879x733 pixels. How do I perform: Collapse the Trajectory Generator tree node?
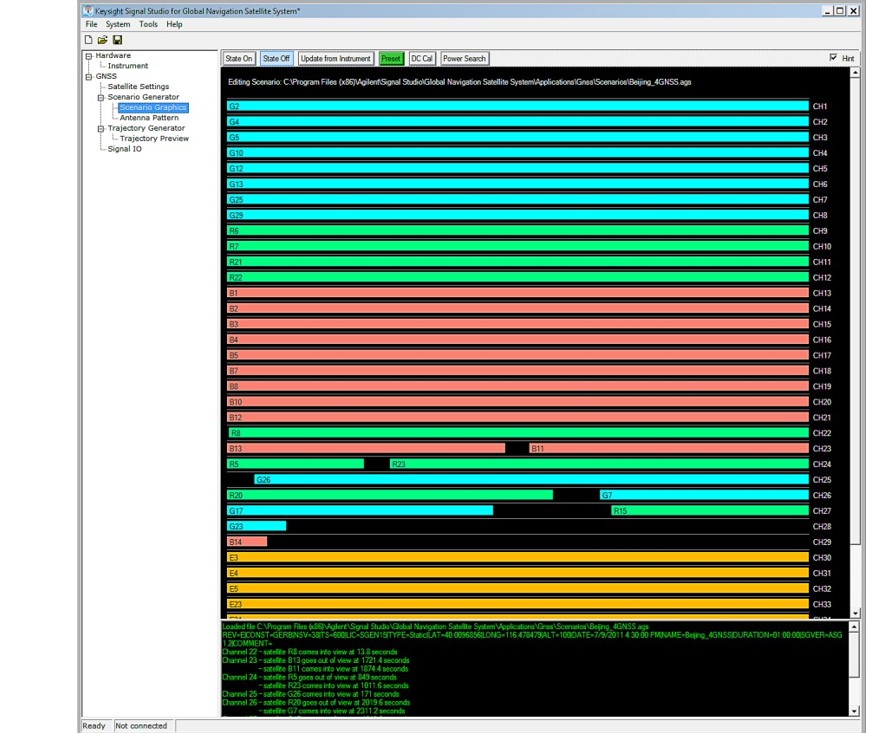tap(101, 128)
